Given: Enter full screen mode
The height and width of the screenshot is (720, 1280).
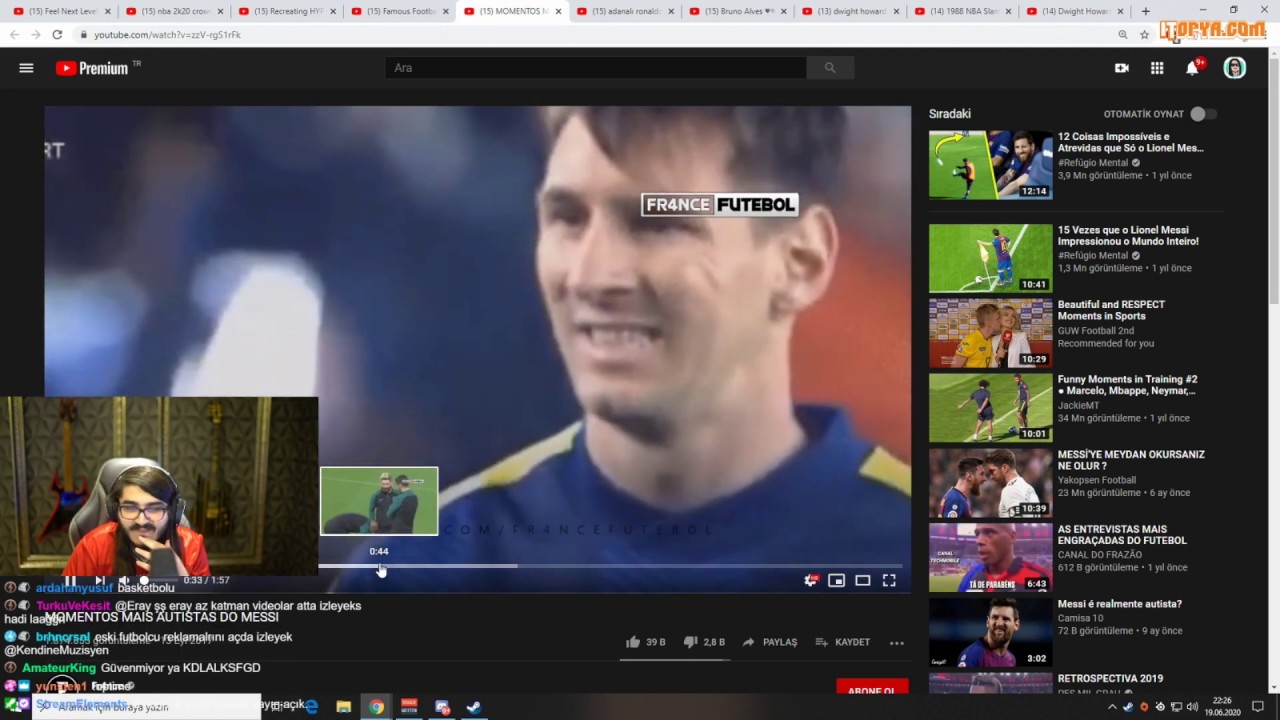Looking at the screenshot, I should pyautogui.click(x=889, y=580).
